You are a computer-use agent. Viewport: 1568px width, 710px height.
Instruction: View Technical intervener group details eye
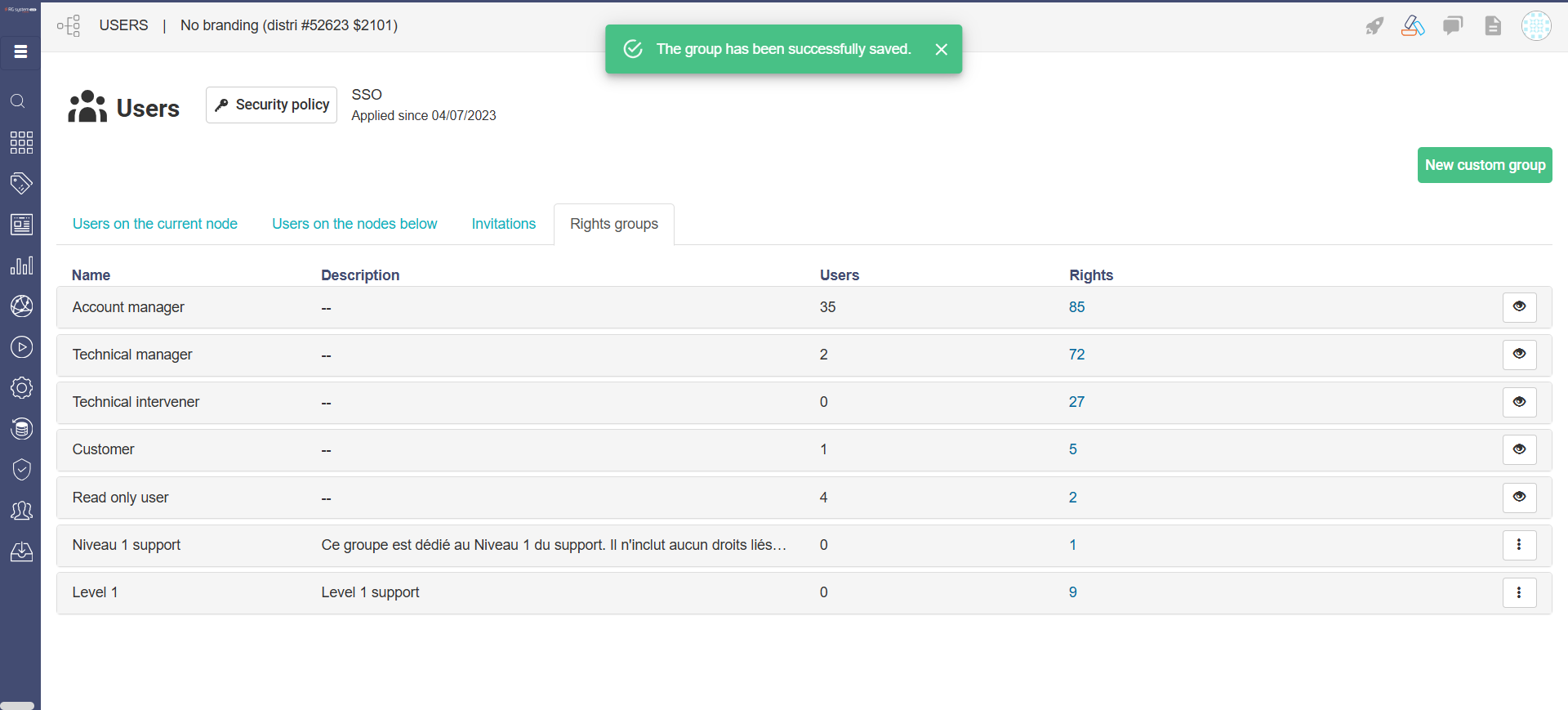(1519, 402)
